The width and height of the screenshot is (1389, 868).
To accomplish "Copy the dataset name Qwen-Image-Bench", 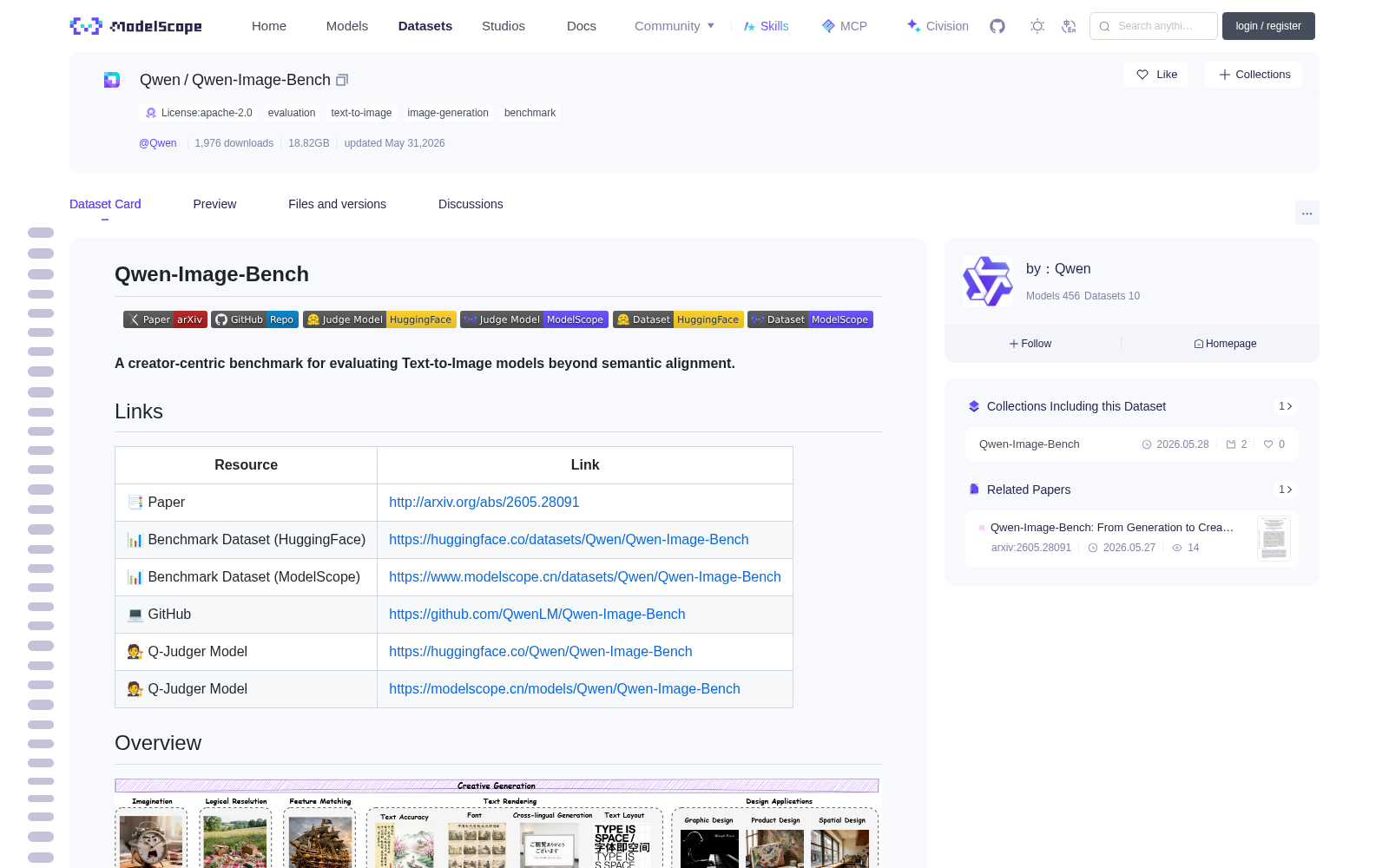I will tap(342, 80).
